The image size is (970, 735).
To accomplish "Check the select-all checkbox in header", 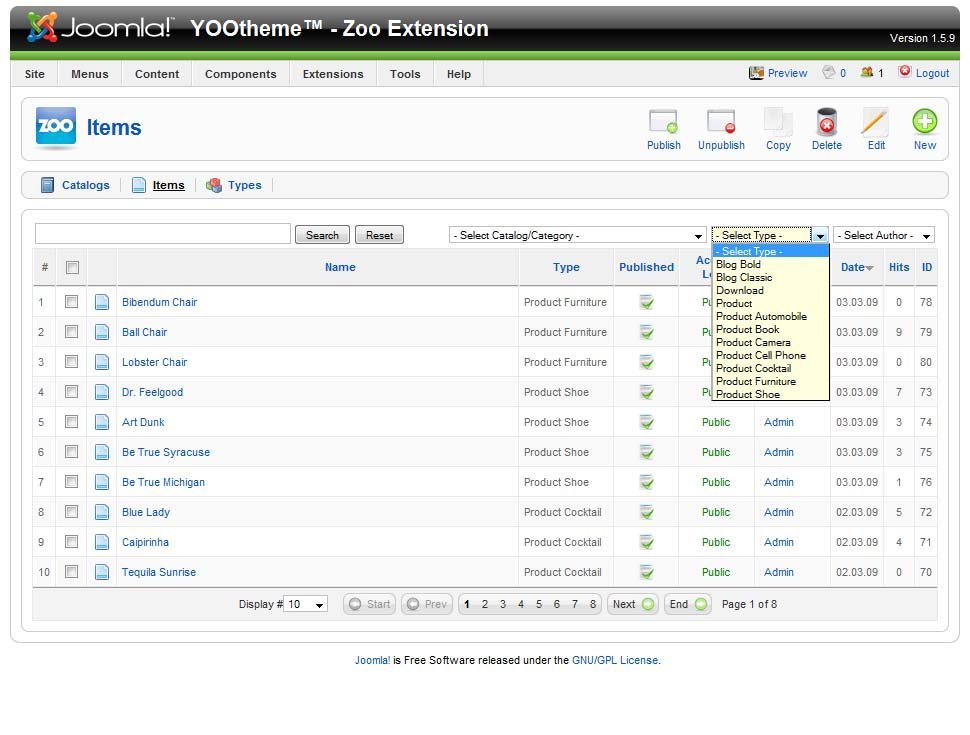I will [72, 267].
